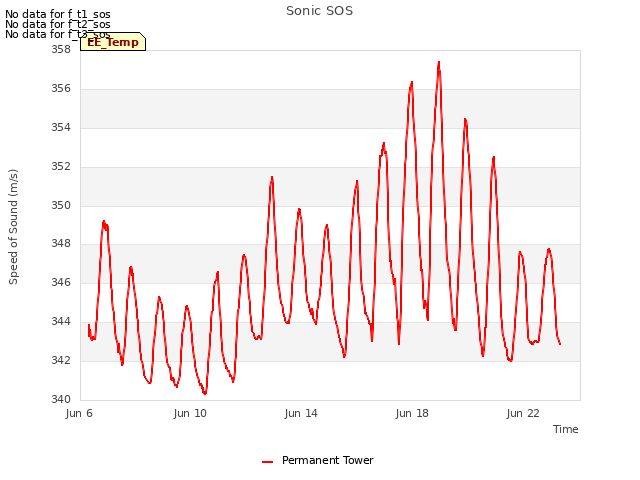Click the highest peak above 357 m/s

[439, 62]
